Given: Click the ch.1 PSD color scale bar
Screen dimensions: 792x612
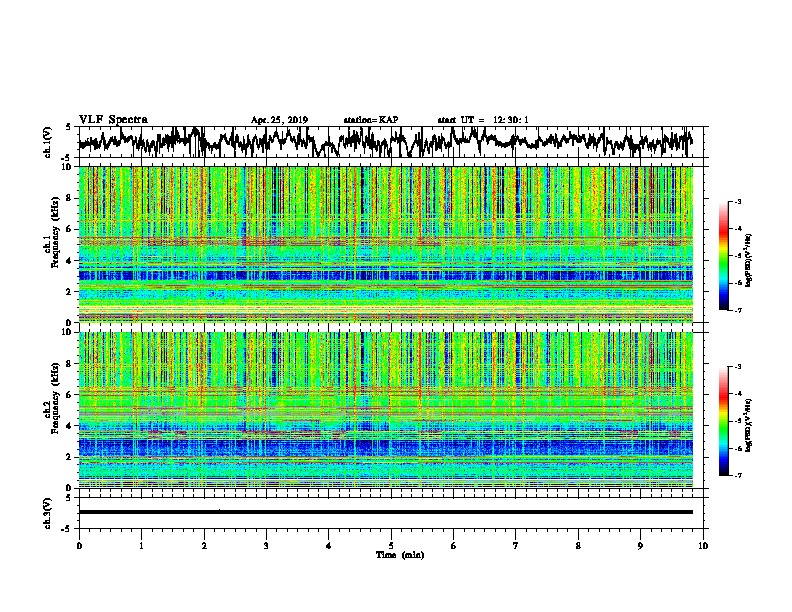Looking at the screenshot, I should pos(723,256).
